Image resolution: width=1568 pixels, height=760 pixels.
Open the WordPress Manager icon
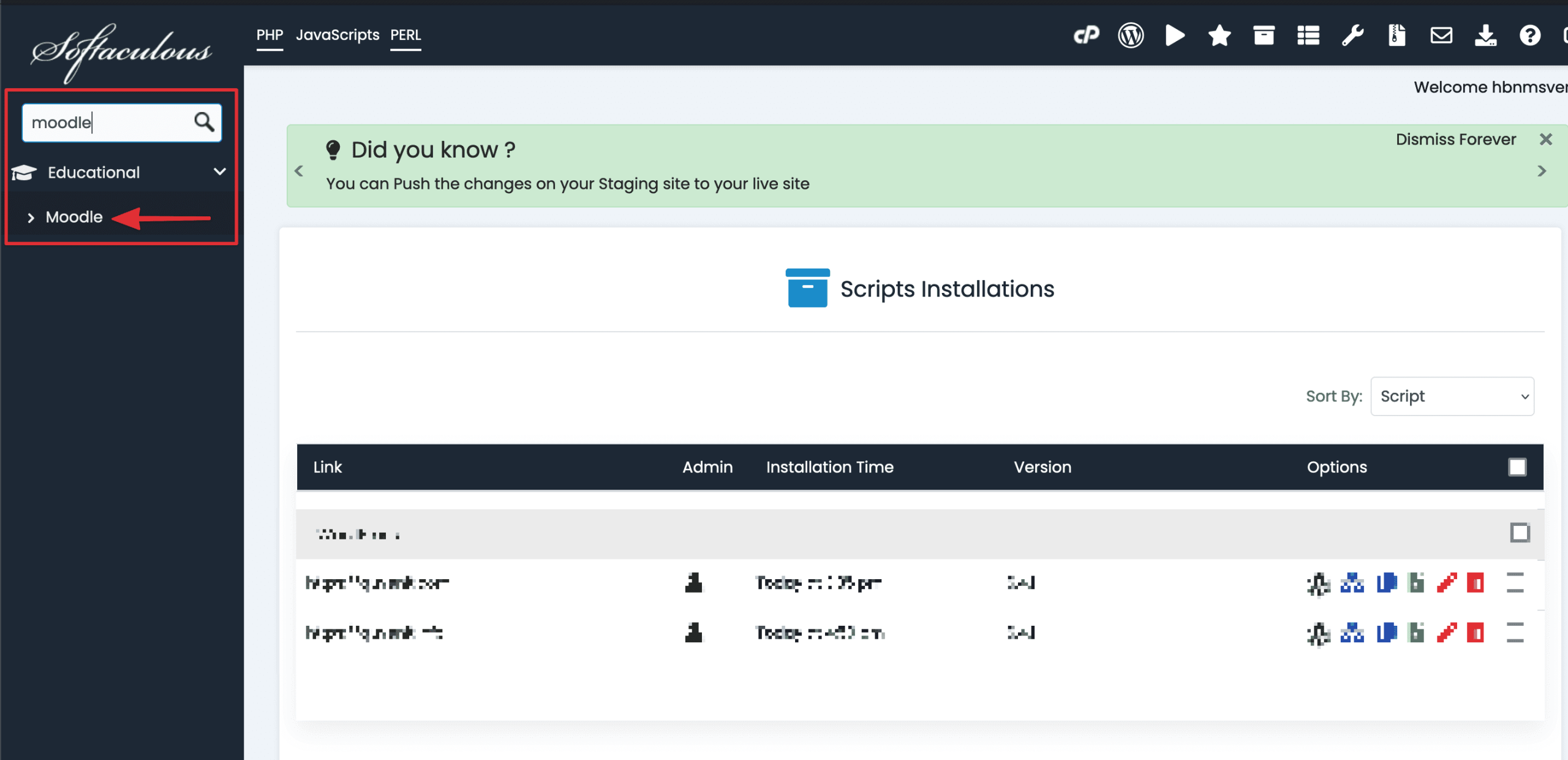(x=1130, y=35)
